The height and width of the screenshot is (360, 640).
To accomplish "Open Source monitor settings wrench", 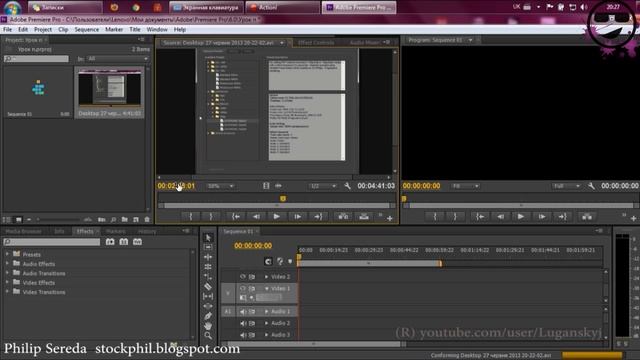I will pyautogui.click(x=347, y=186).
